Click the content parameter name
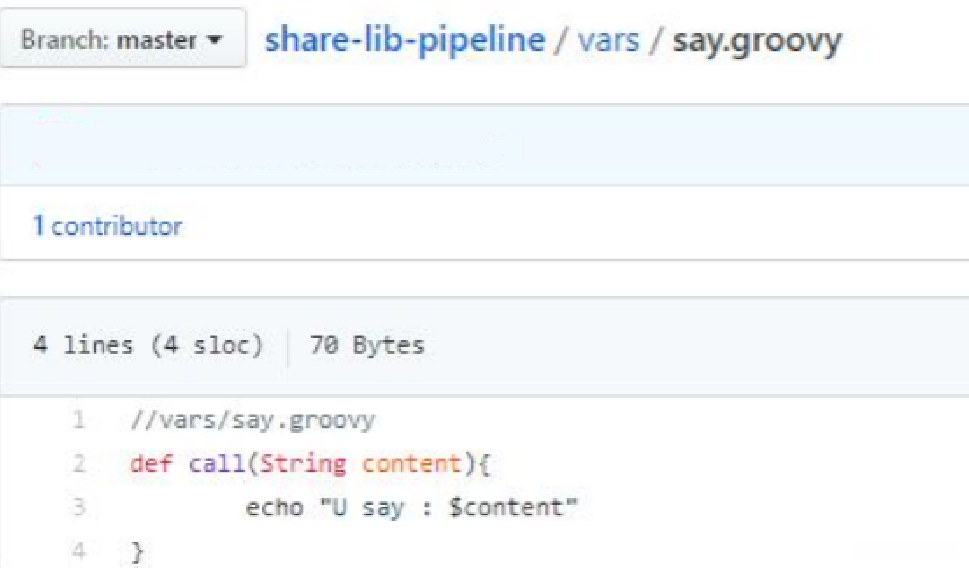The image size is (969, 568). coord(410,465)
